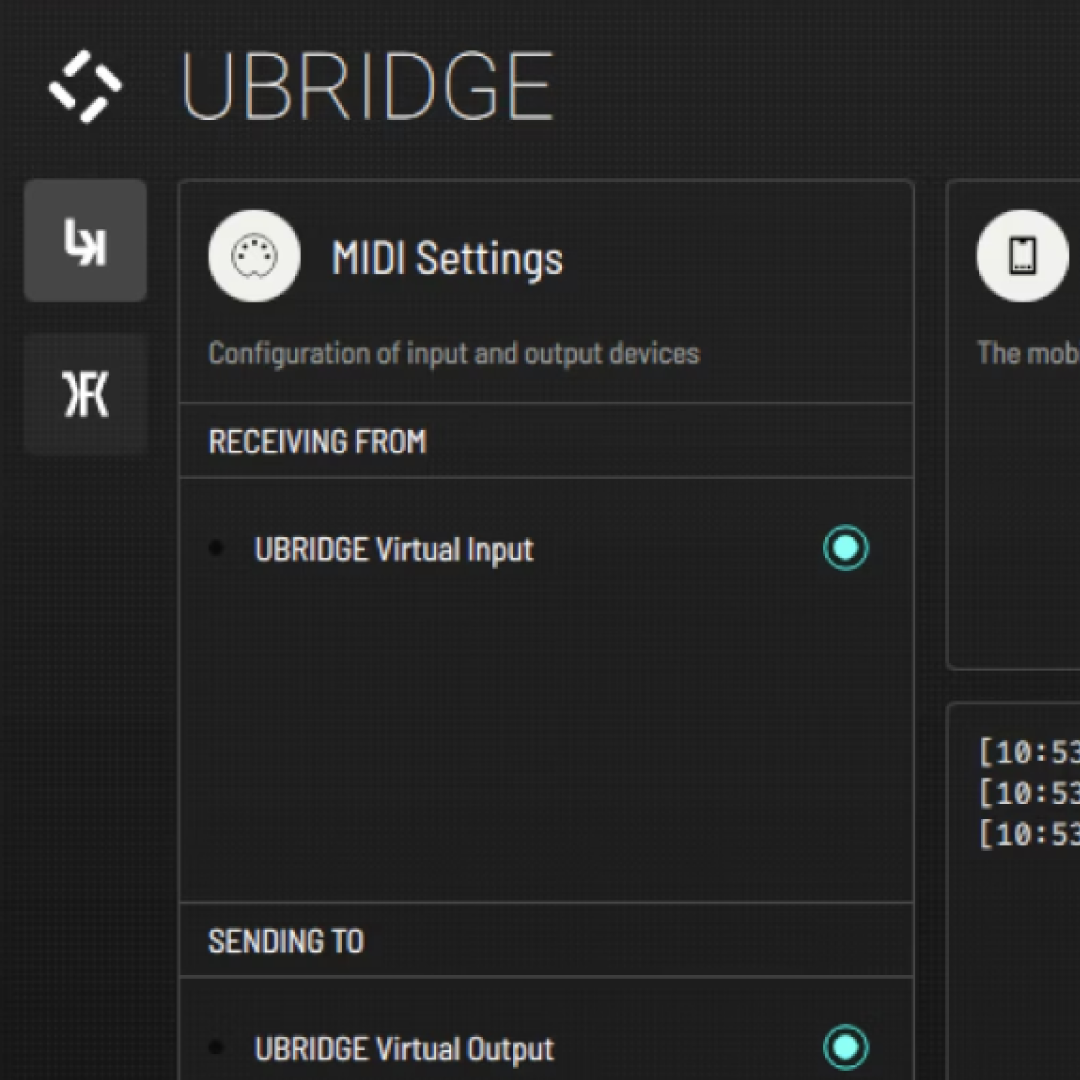Screen dimensions: 1080x1080
Task: Click "Configuration of input and output devices" text
Action: 454,353
